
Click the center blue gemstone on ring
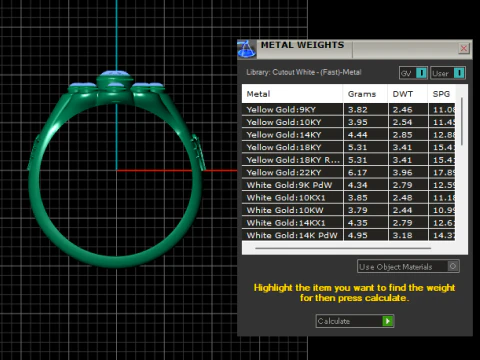click(x=115, y=73)
